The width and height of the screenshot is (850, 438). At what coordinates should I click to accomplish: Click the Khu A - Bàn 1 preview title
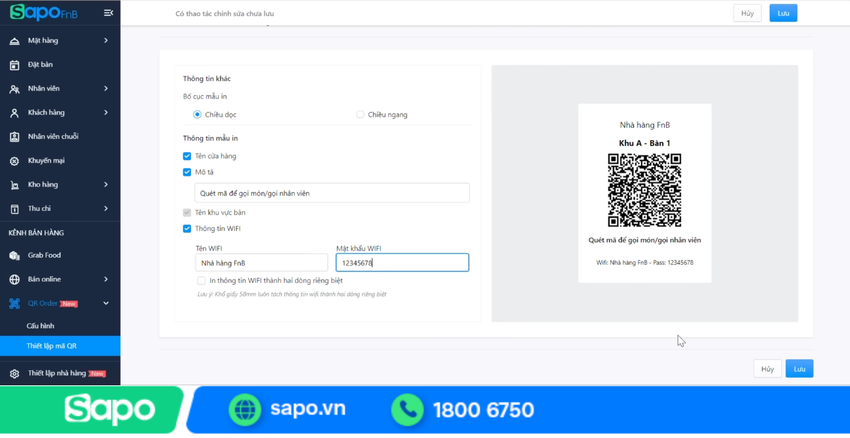coord(645,144)
